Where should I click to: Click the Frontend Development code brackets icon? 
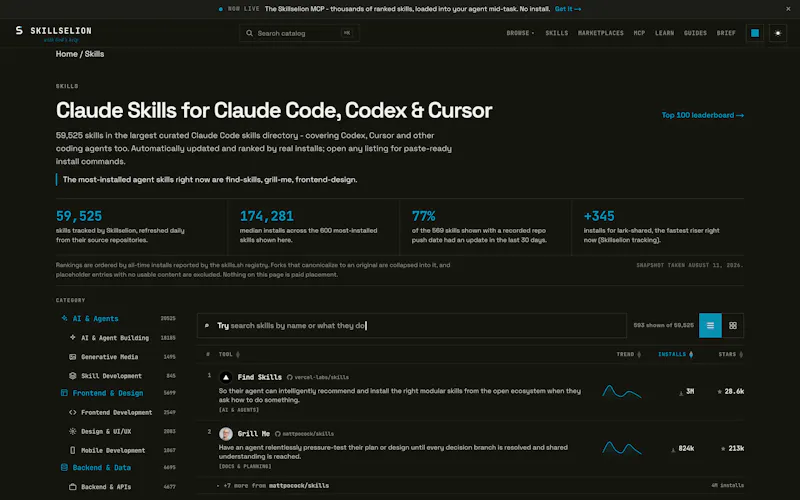click(72, 412)
